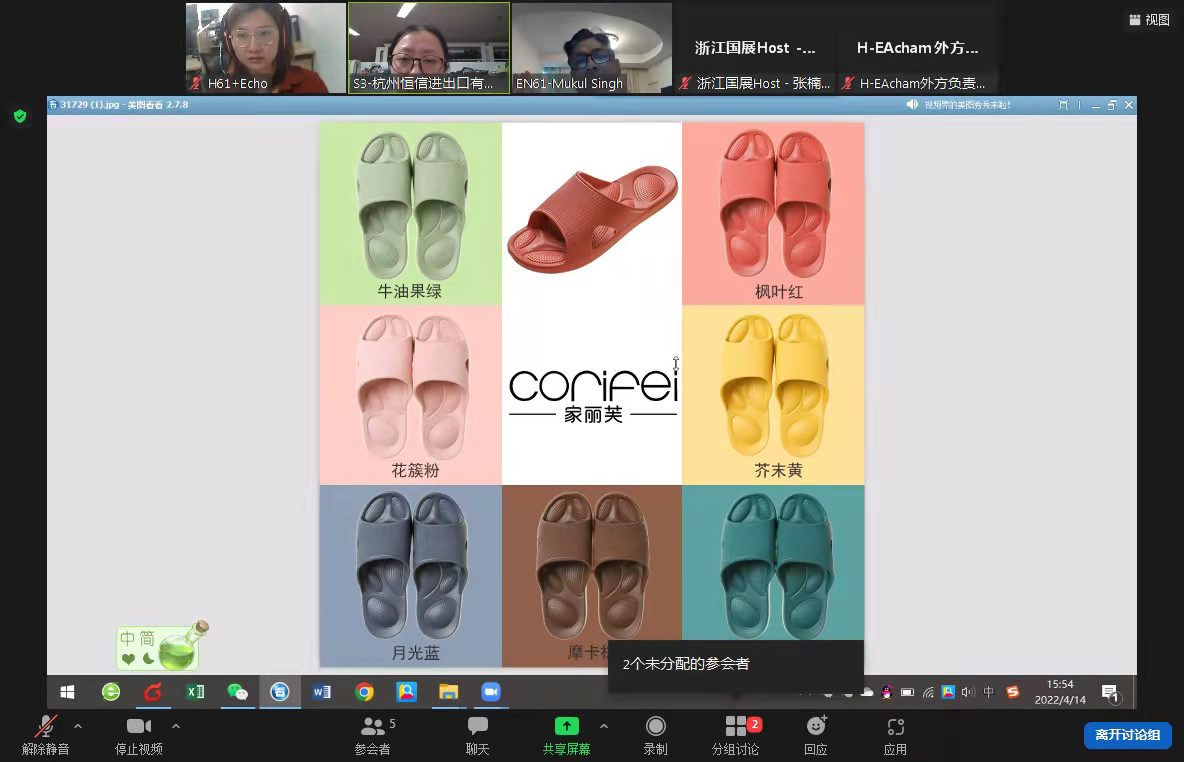The height and width of the screenshot is (762, 1184).
Task: Click the Chrome icon in the taskbar
Action: click(364, 692)
